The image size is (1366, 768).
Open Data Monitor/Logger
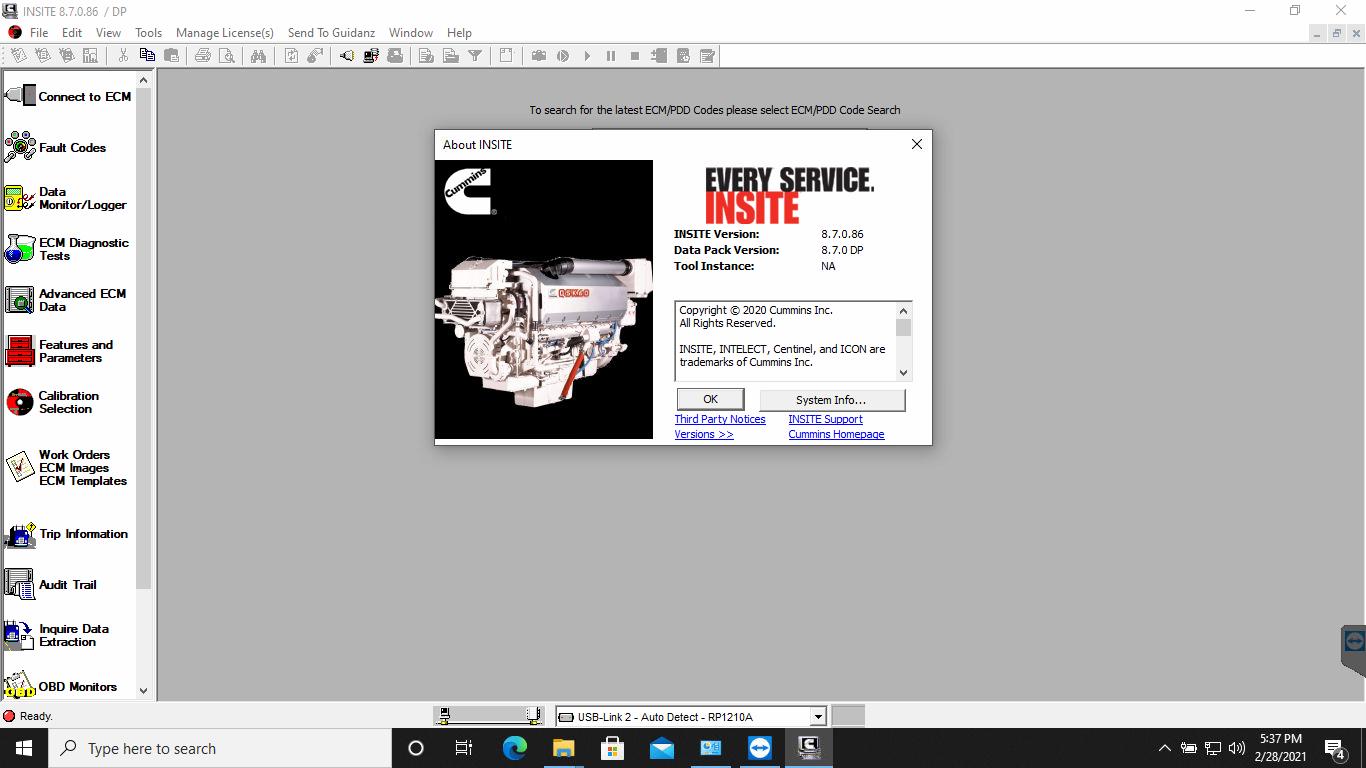point(66,198)
